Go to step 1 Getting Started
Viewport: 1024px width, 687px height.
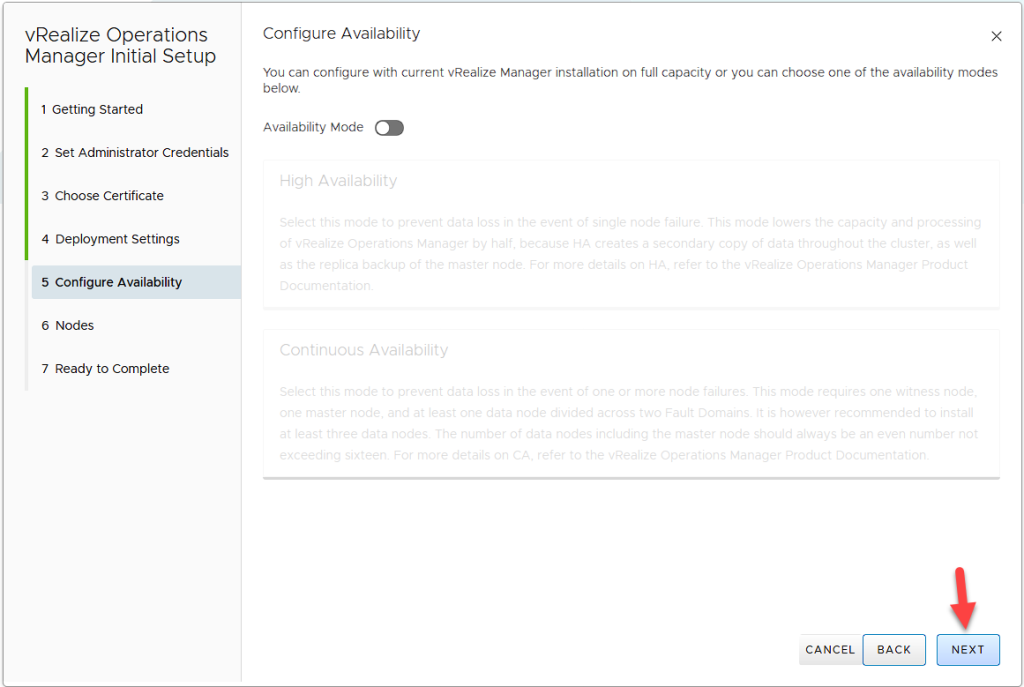click(x=97, y=109)
